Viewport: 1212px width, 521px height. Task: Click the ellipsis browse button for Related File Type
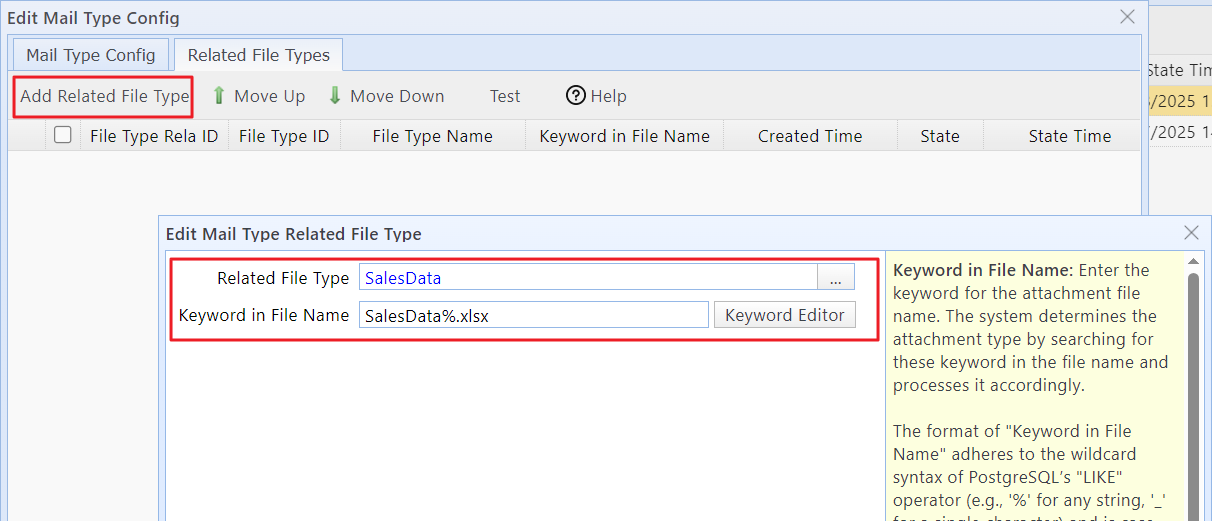836,278
